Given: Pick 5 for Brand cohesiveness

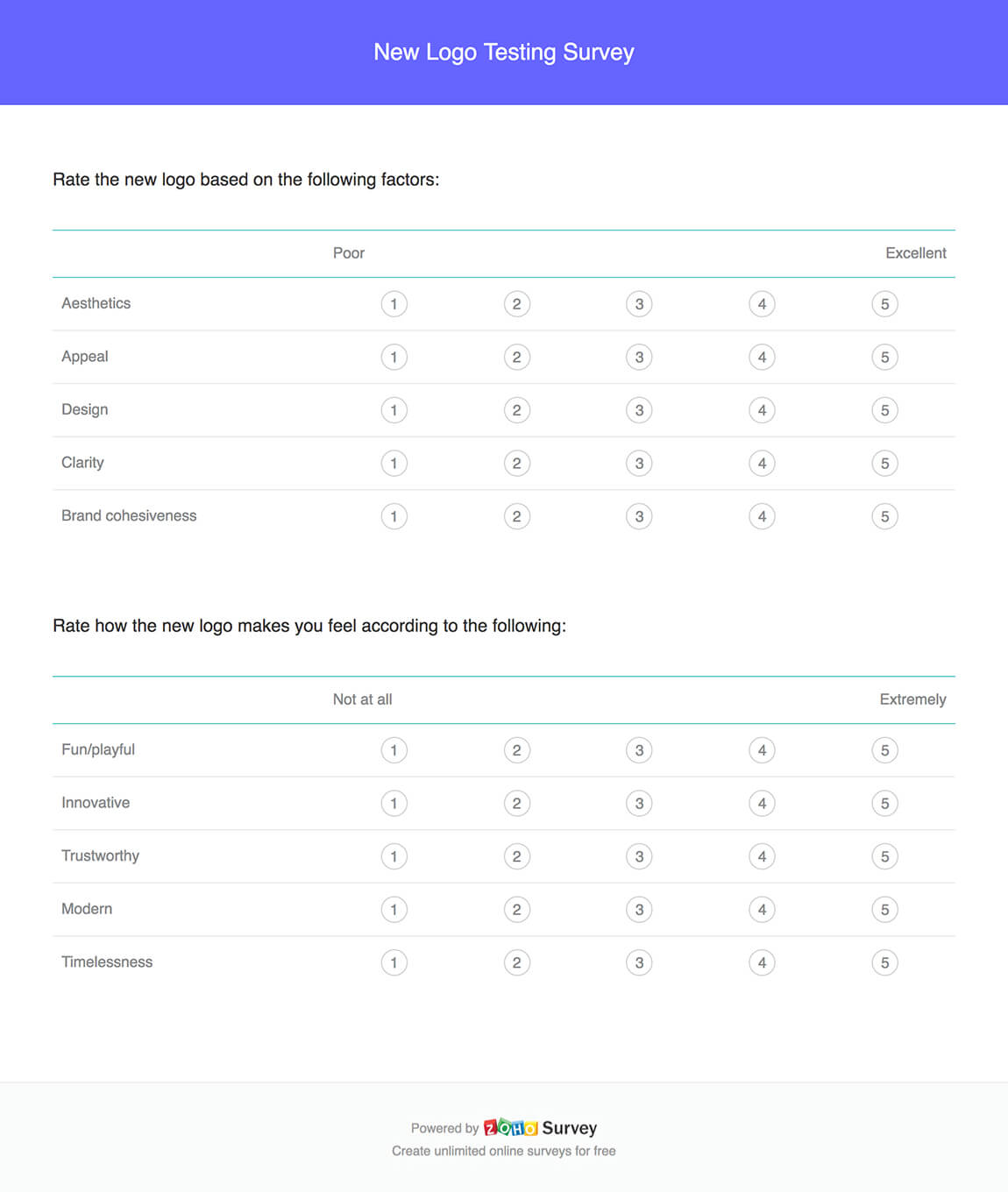Looking at the screenshot, I should 884,516.
